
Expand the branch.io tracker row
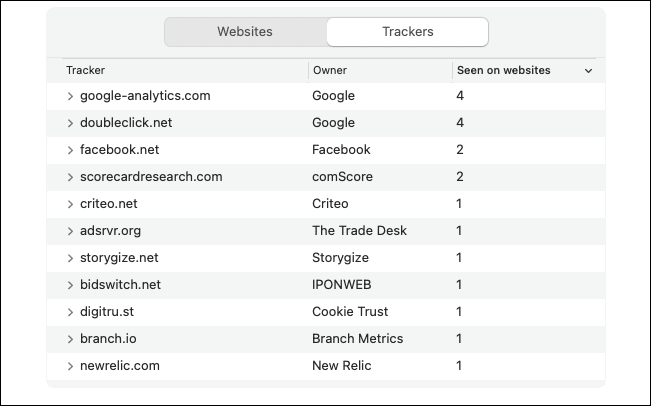point(70,339)
